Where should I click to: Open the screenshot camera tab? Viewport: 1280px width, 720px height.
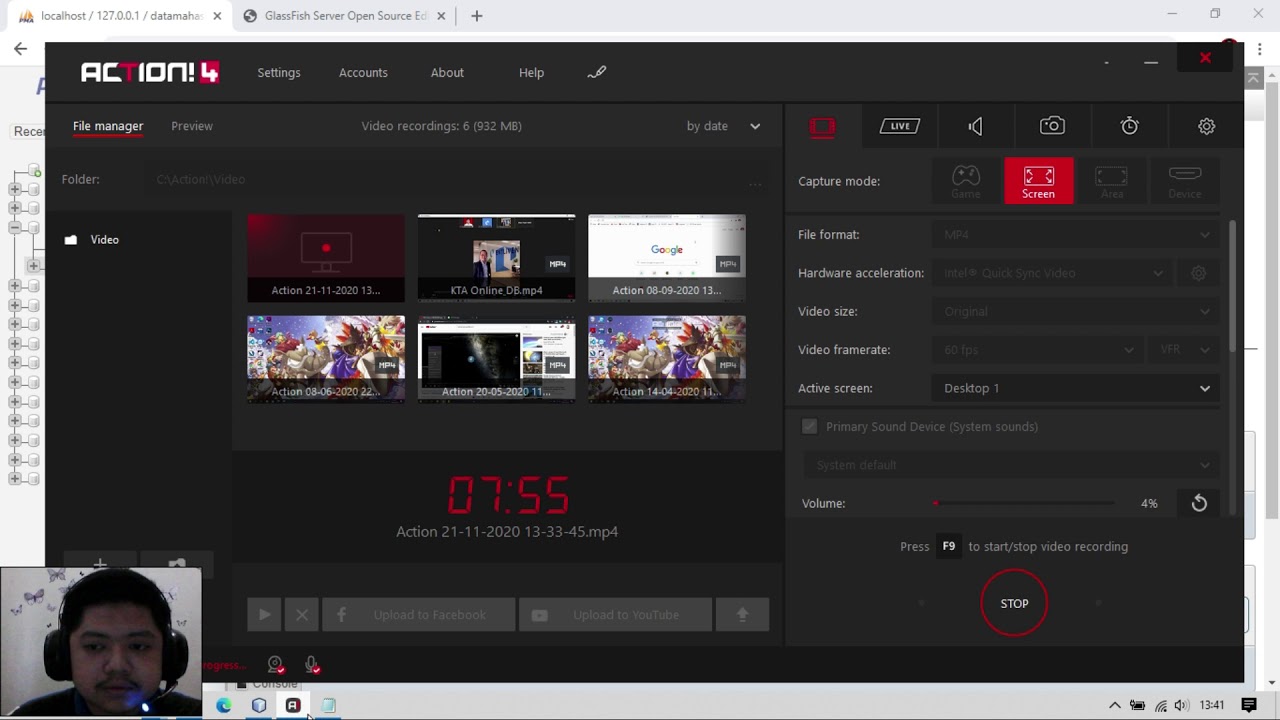tap(1052, 126)
